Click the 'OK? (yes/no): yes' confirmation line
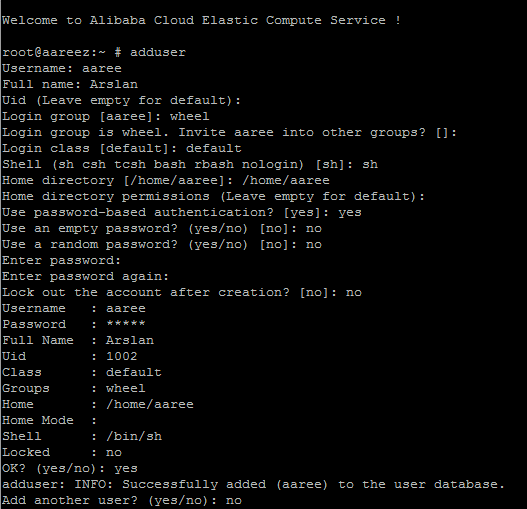Screen dimensions: 527x509 point(70,469)
